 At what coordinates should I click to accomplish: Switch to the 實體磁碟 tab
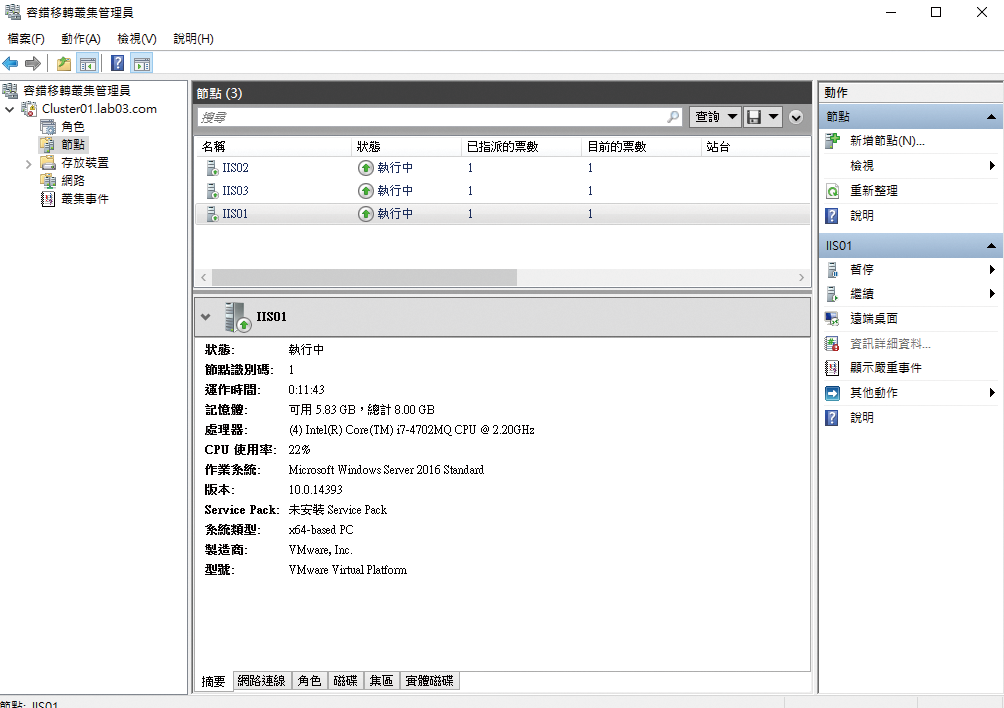429,680
